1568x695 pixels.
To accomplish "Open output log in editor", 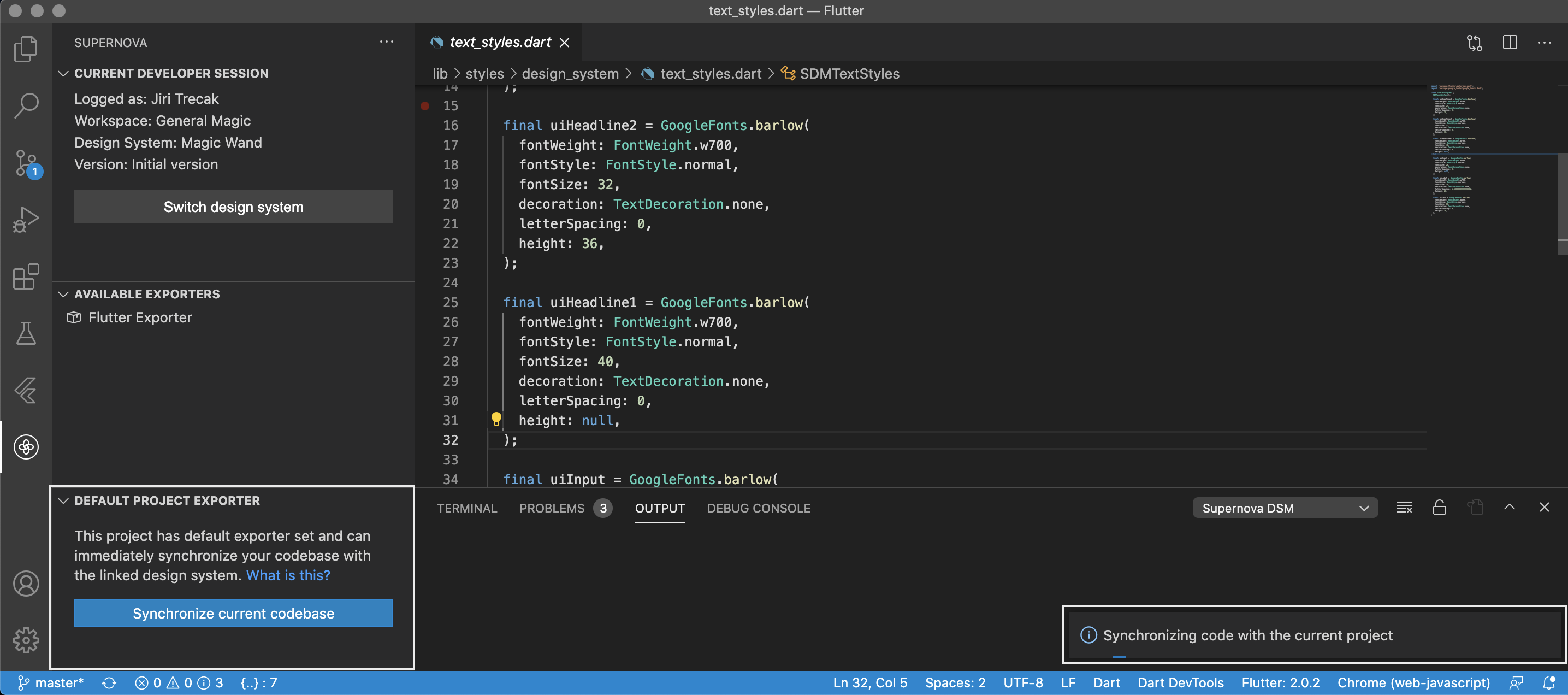I will (1475, 508).
